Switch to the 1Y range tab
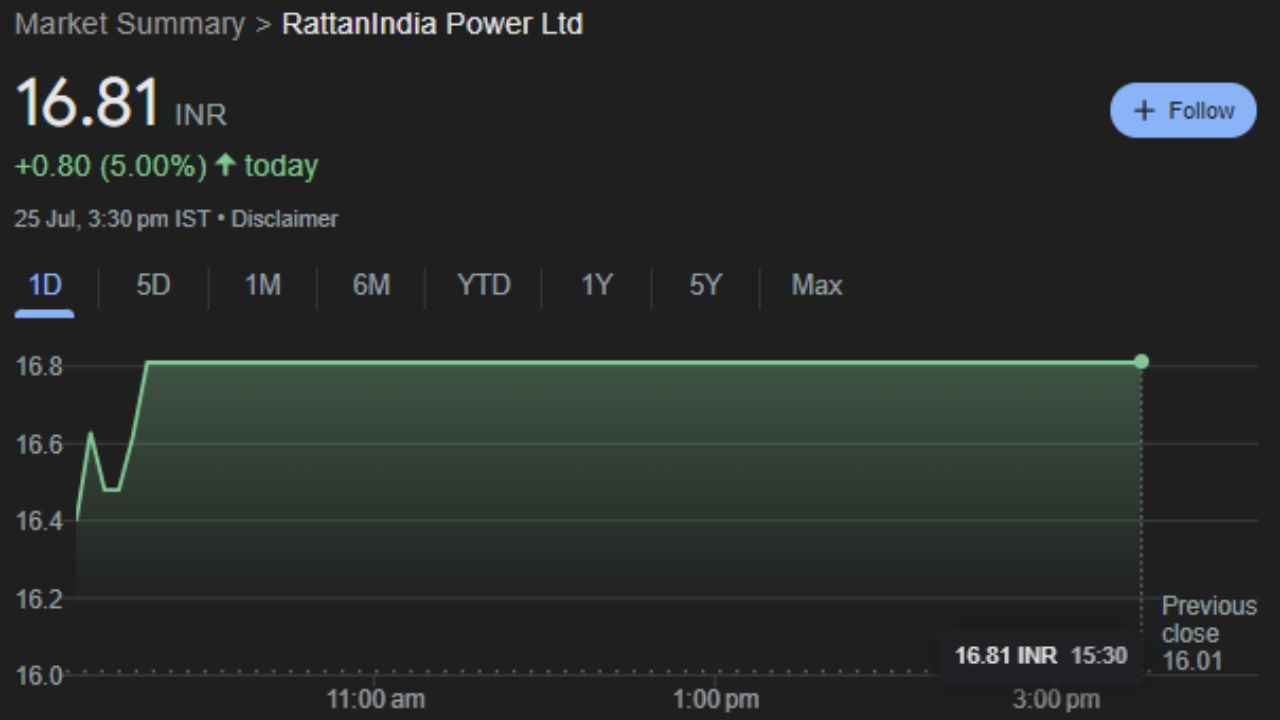 coord(596,285)
